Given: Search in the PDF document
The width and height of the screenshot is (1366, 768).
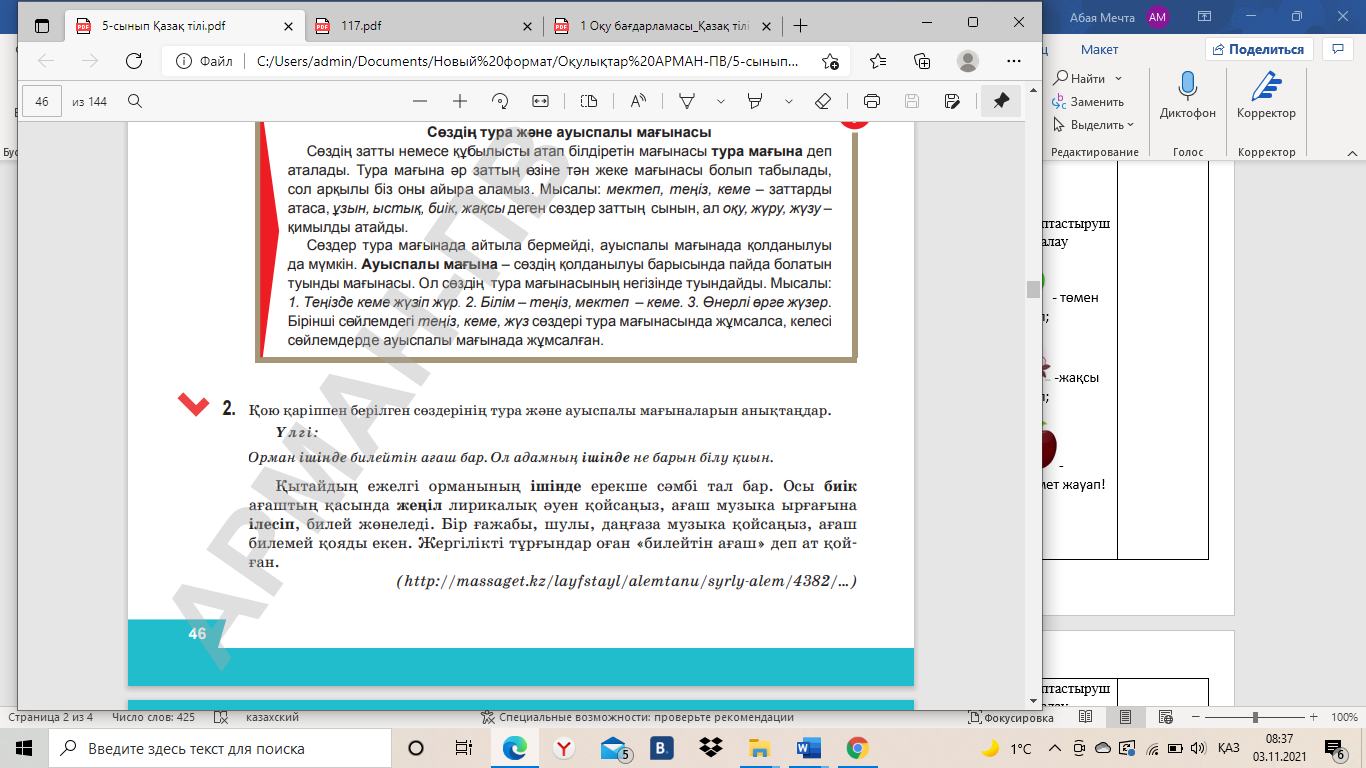Looking at the screenshot, I should tap(135, 101).
